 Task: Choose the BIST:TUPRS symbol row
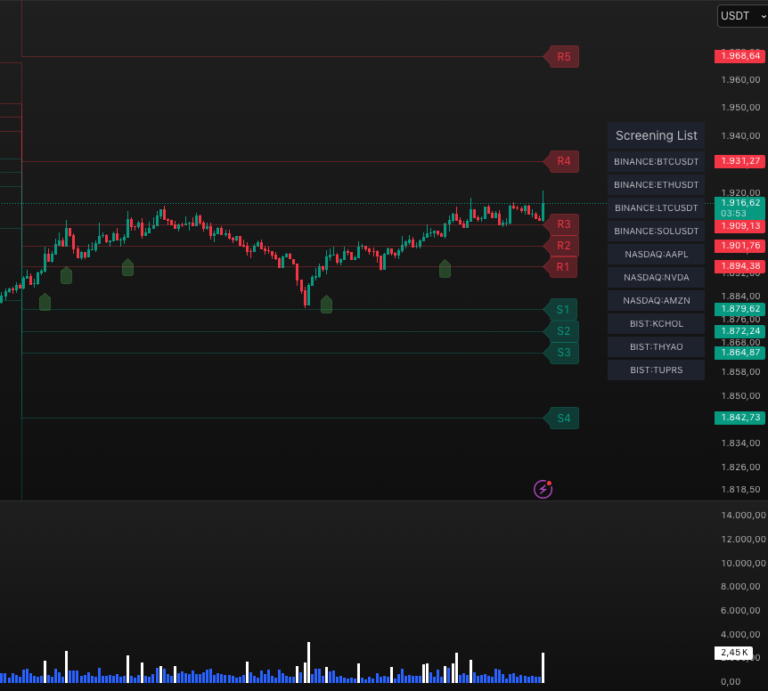tap(656, 370)
